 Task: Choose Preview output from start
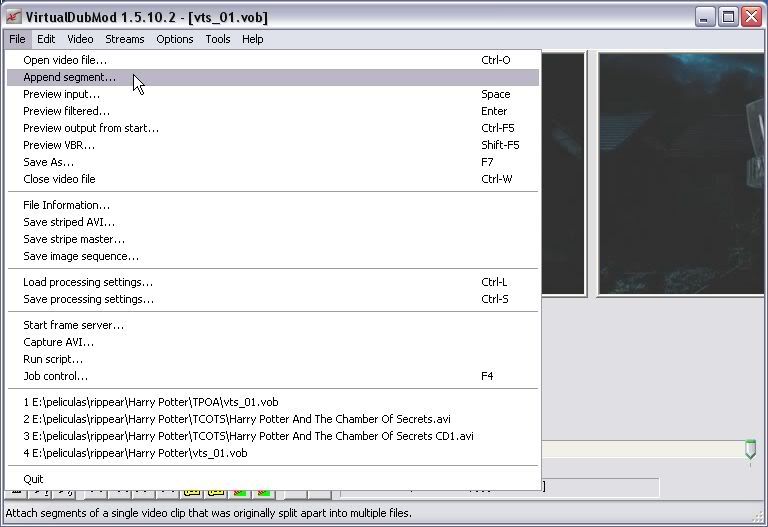coord(90,128)
